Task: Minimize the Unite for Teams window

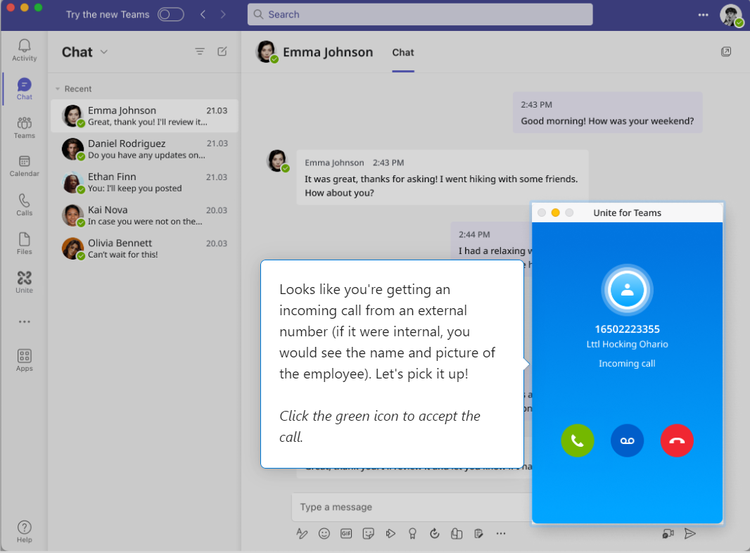Action: tap(555, 212)
